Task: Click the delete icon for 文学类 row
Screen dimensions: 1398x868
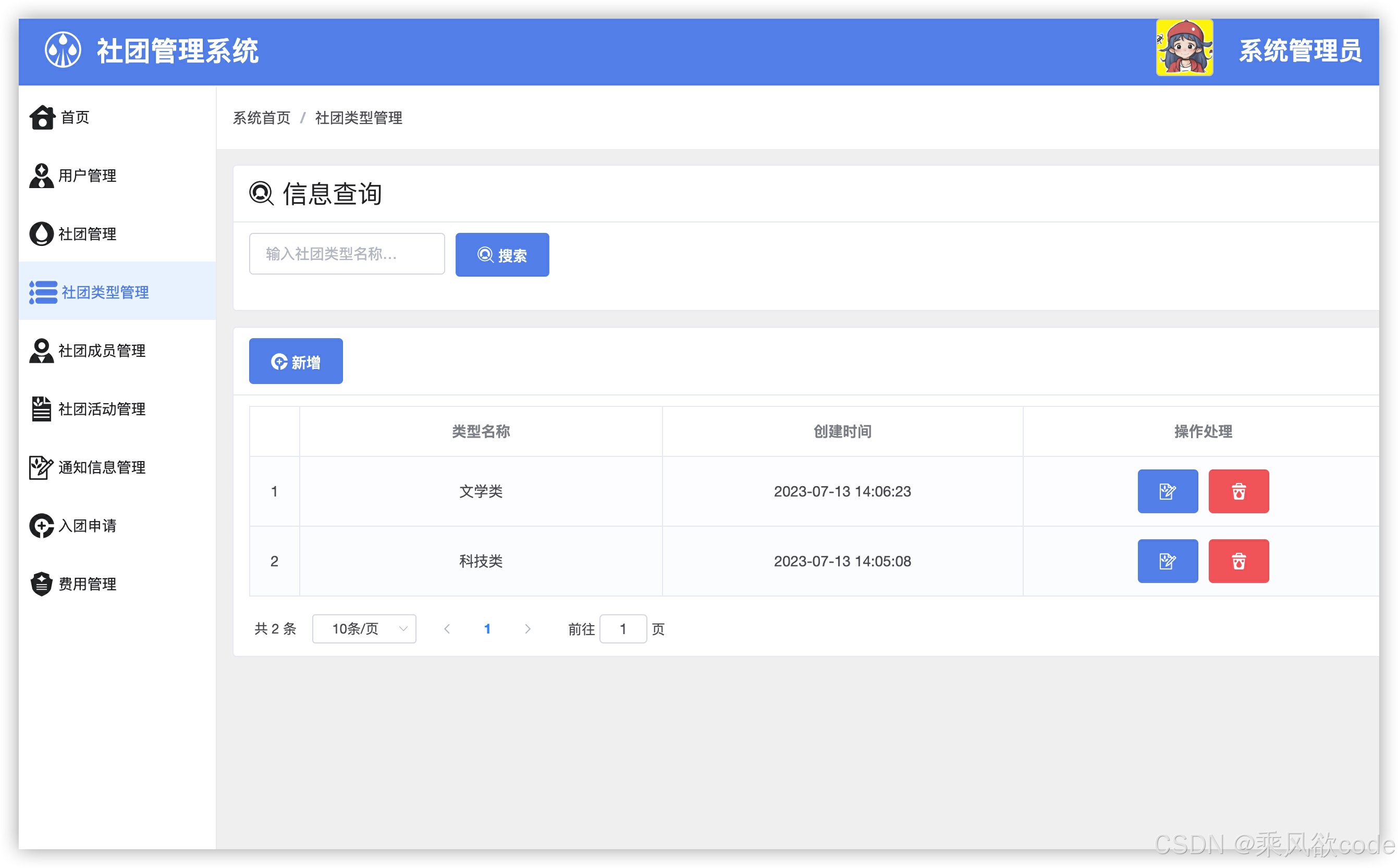Action: [x=1238, y=491]
